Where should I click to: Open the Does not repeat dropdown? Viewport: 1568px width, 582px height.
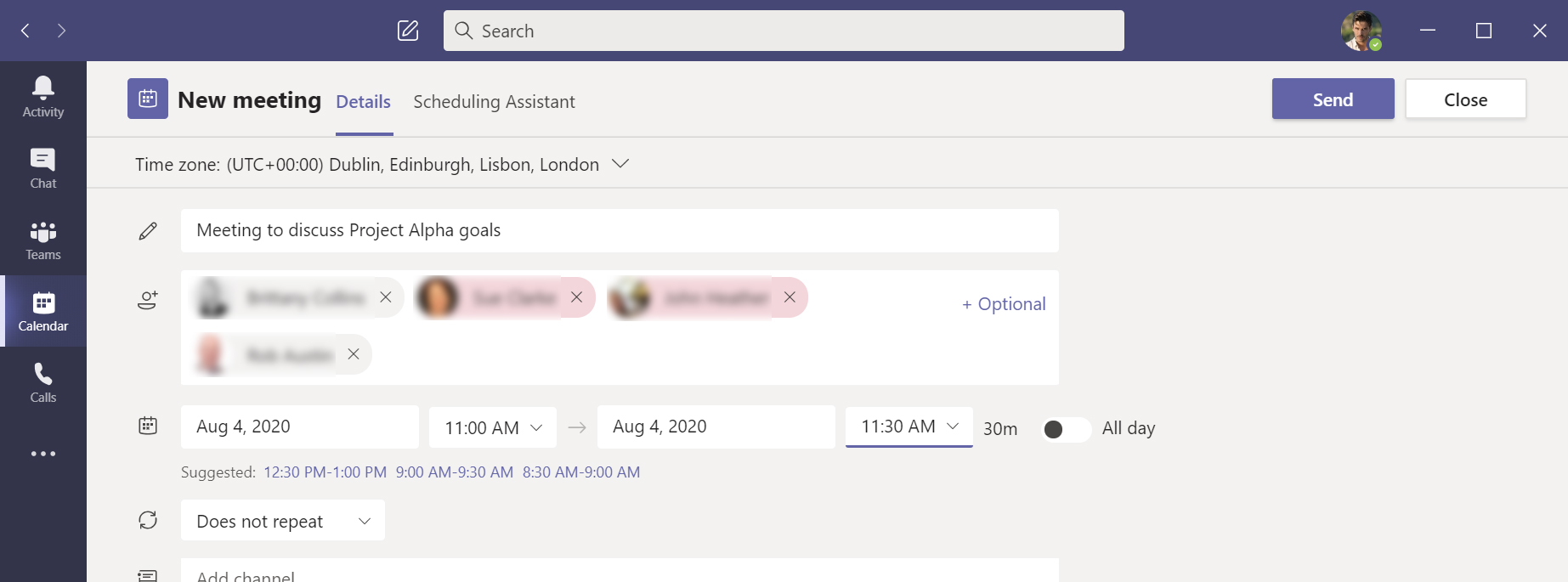click(282, 521)
